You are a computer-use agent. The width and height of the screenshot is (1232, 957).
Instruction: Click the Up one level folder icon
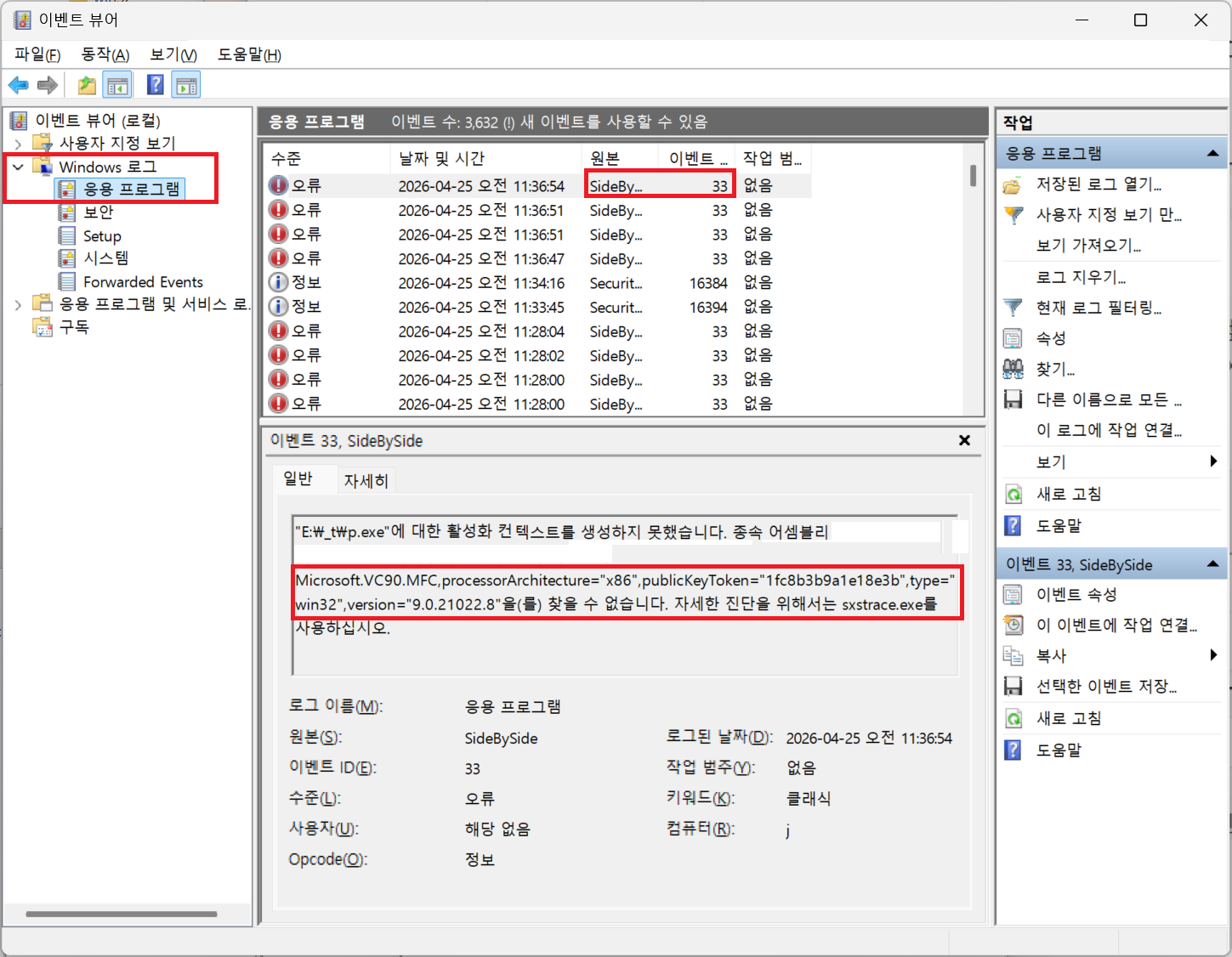[x=87, y=85]
